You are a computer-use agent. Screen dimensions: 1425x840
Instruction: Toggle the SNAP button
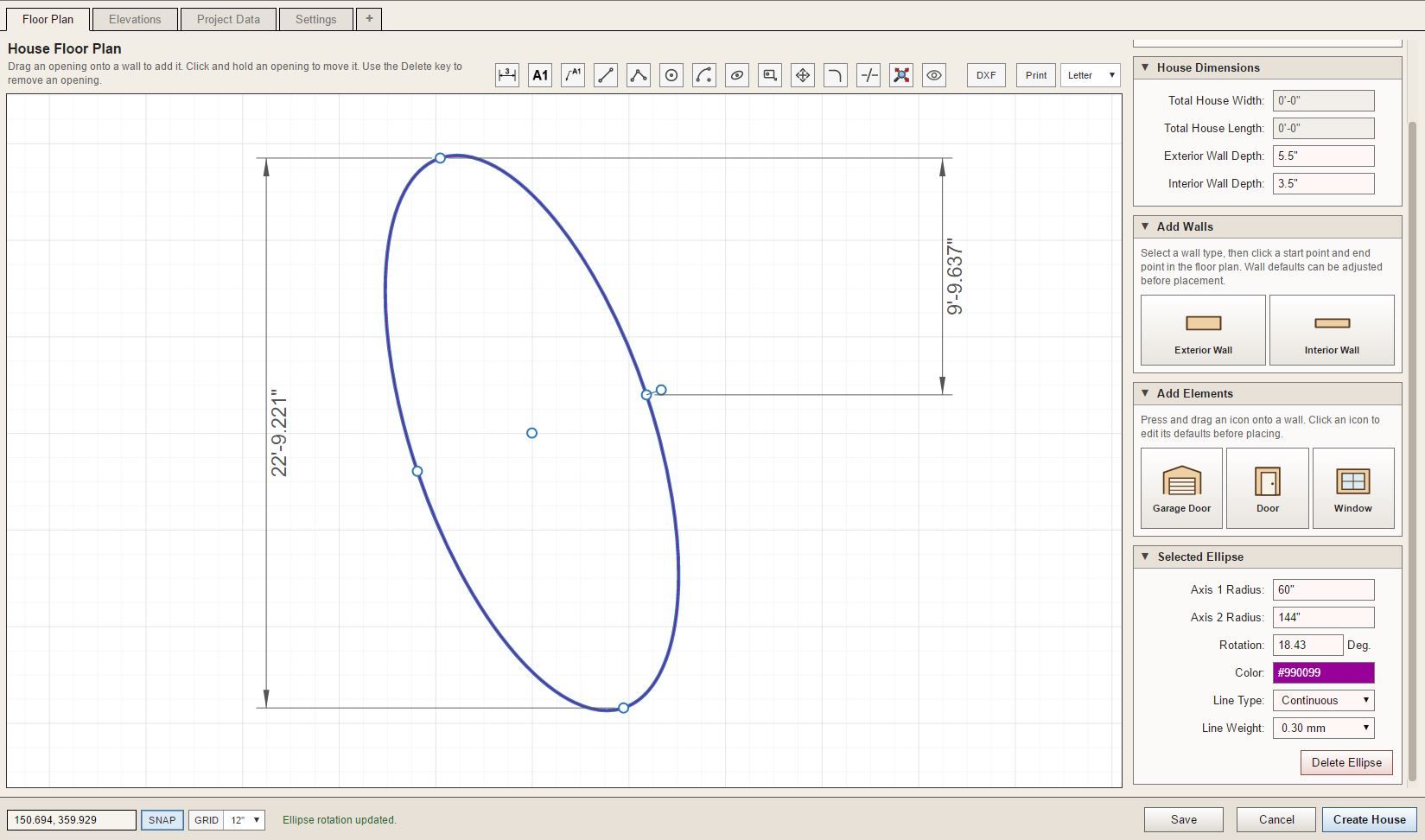[162, 820]
